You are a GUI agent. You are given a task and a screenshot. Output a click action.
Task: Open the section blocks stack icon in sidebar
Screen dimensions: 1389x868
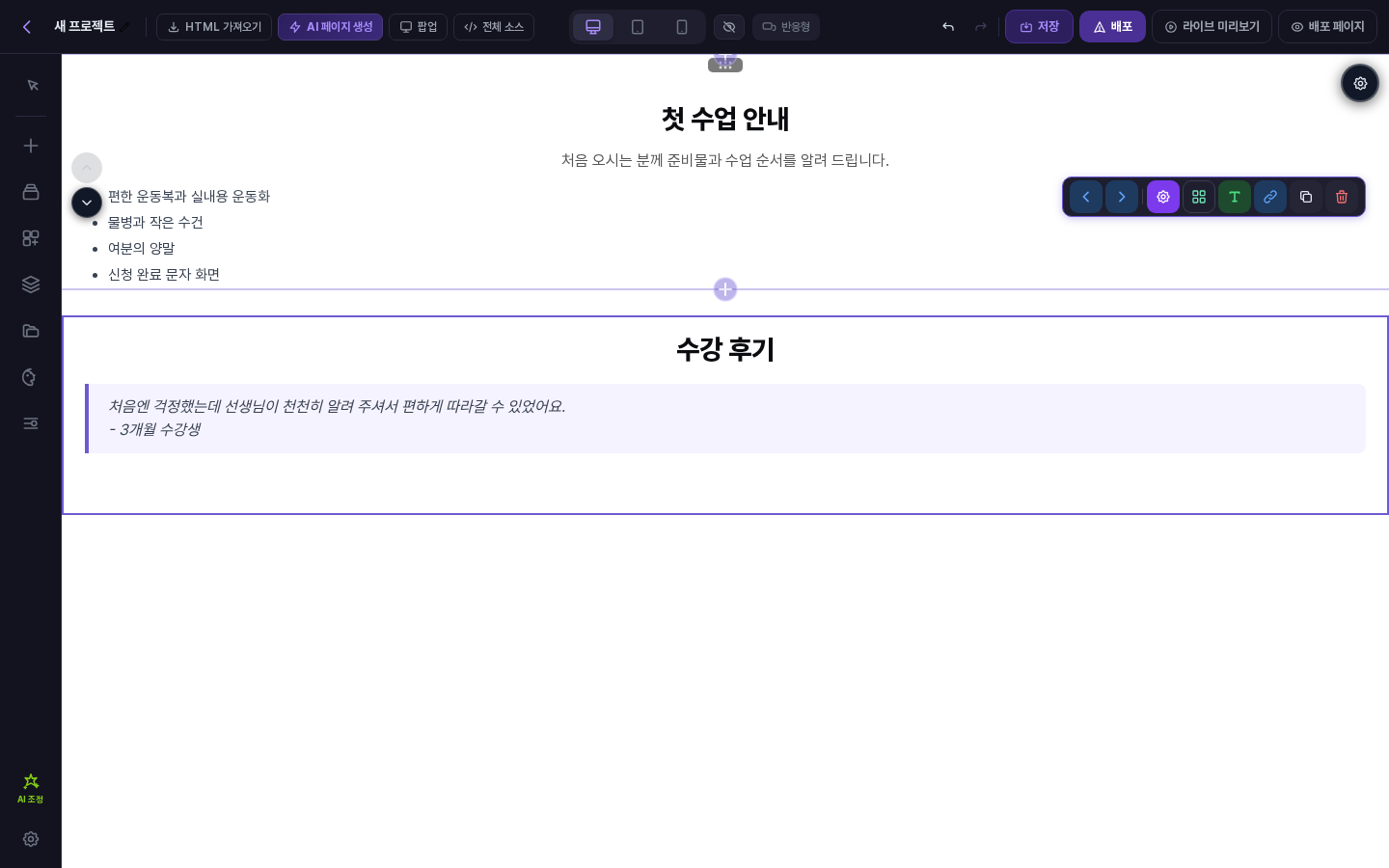(31, 192)
